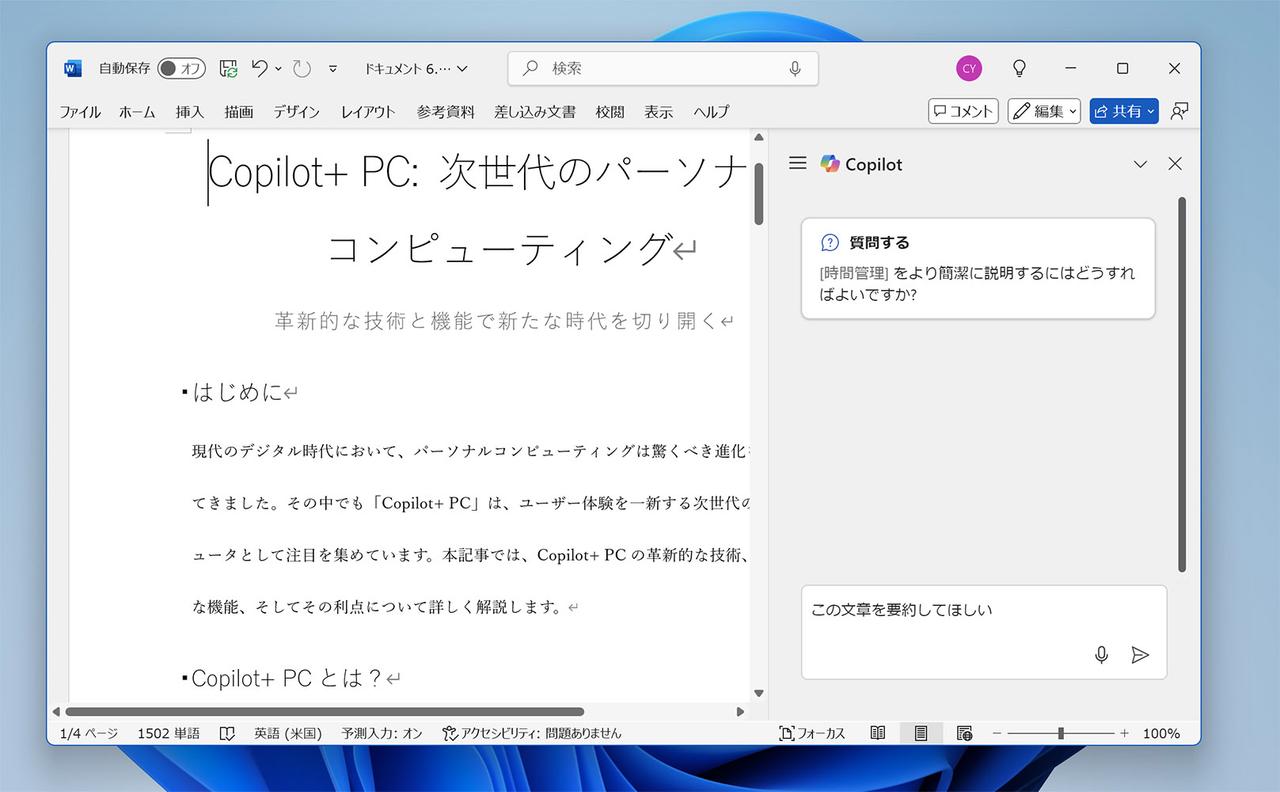Click the コメント button

click(963, 111)
